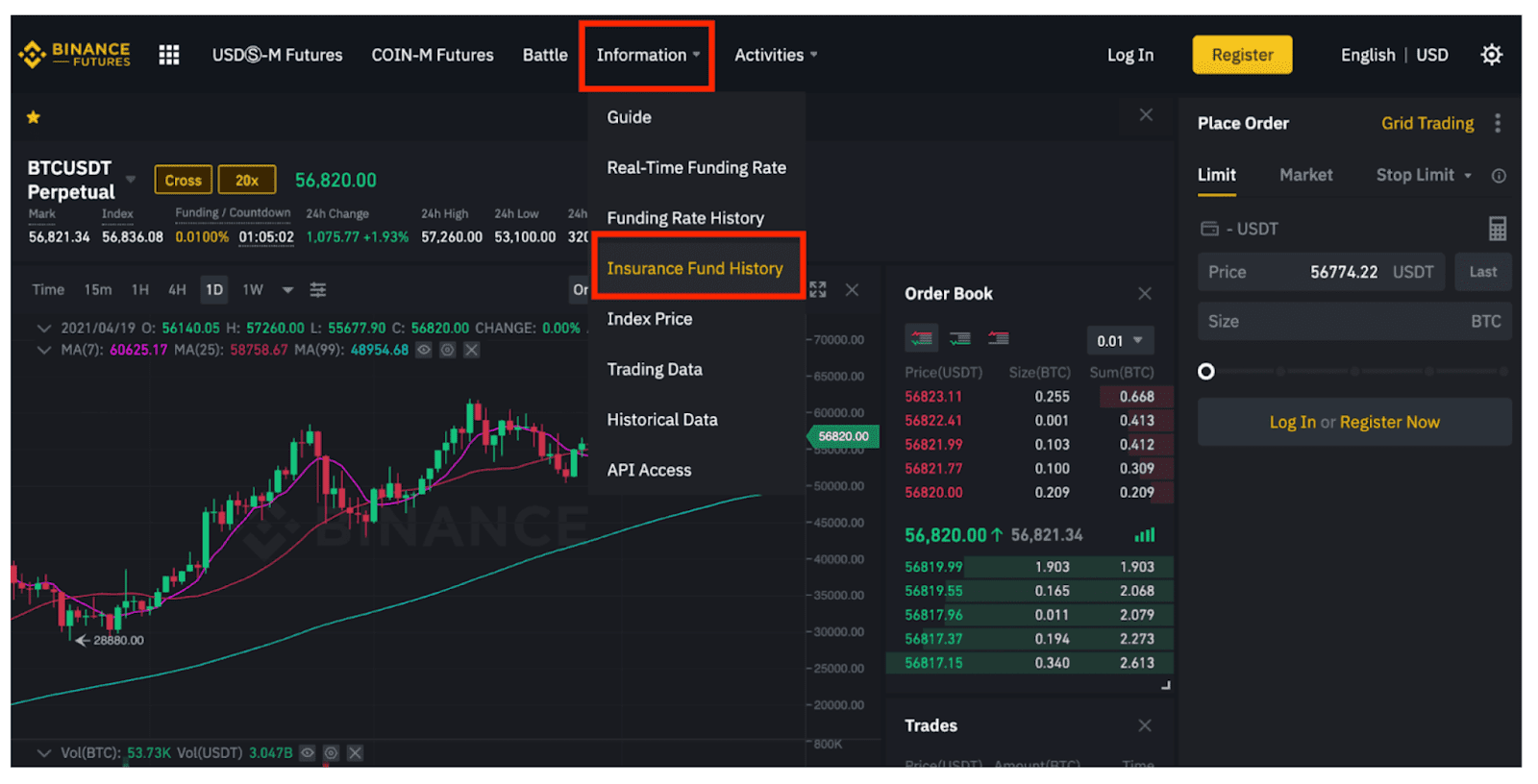Screen dimensions: 1538x784
Task: Click the USDT wallet card icon
Action: (x=1209, y=229)
